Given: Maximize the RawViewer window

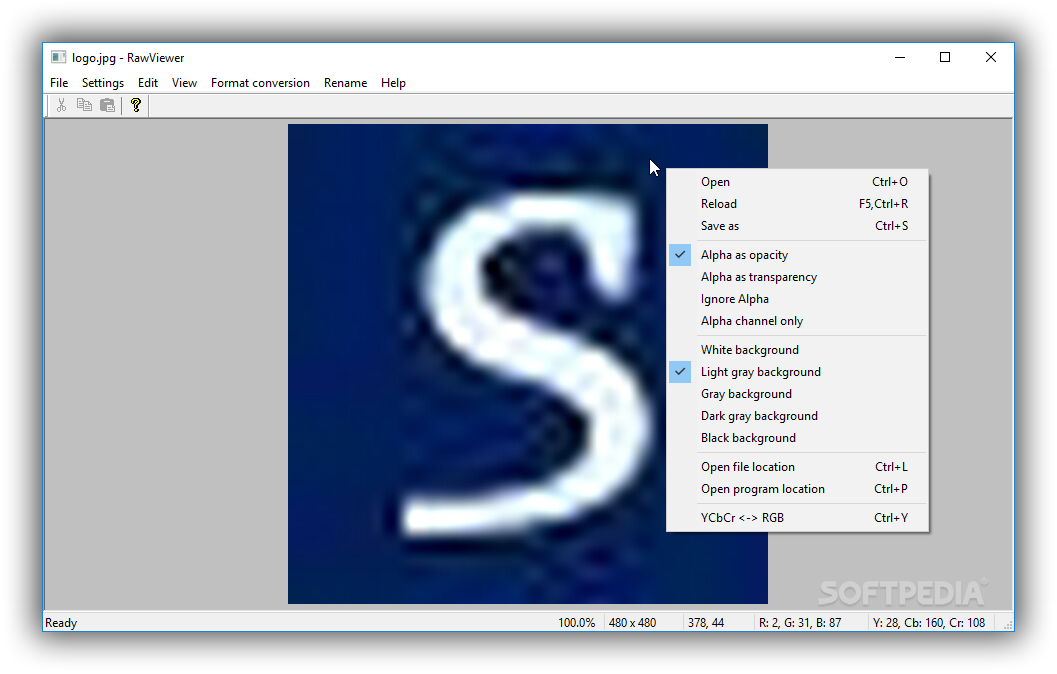Looking at the screenshot, I should pyautogui.click(x=945, y=57).
